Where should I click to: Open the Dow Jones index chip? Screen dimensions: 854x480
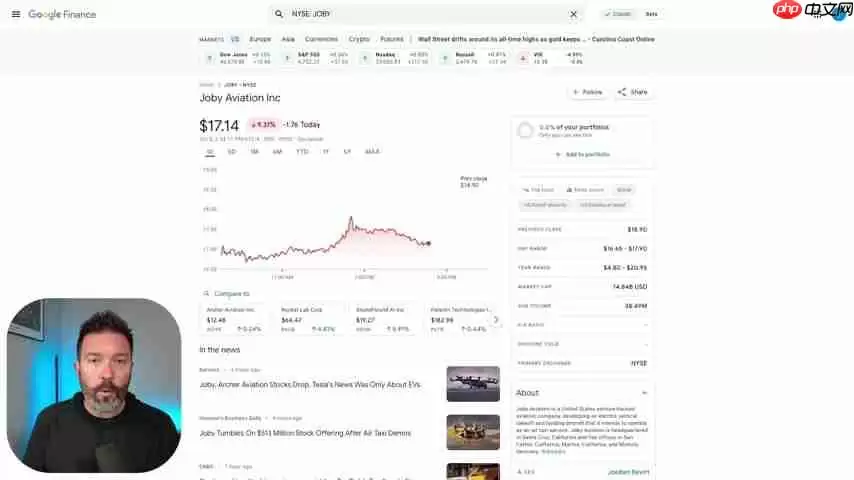coord(239,58)
